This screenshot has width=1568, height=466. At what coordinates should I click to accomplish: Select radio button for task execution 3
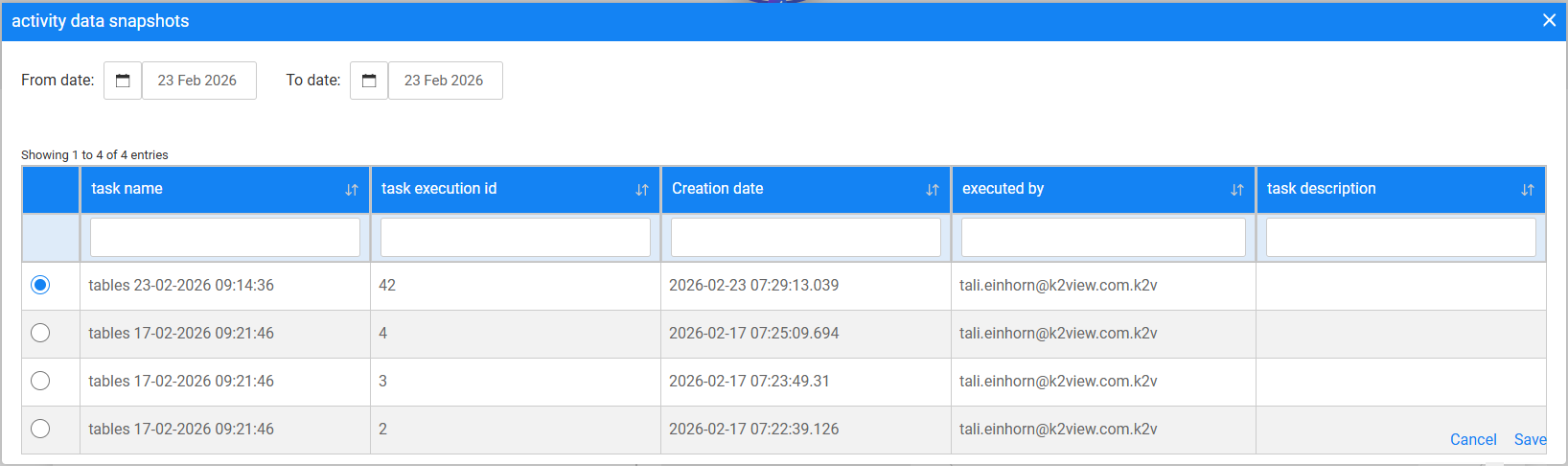(40, 381)
